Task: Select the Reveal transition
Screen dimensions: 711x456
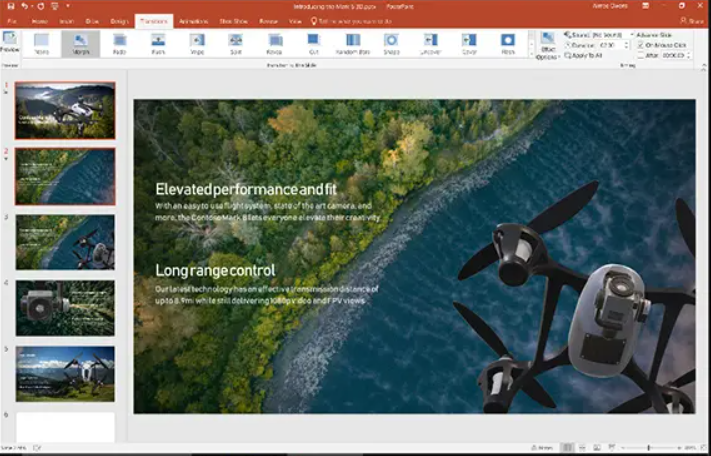Action: pyautogui.click(x=275, y=44)
